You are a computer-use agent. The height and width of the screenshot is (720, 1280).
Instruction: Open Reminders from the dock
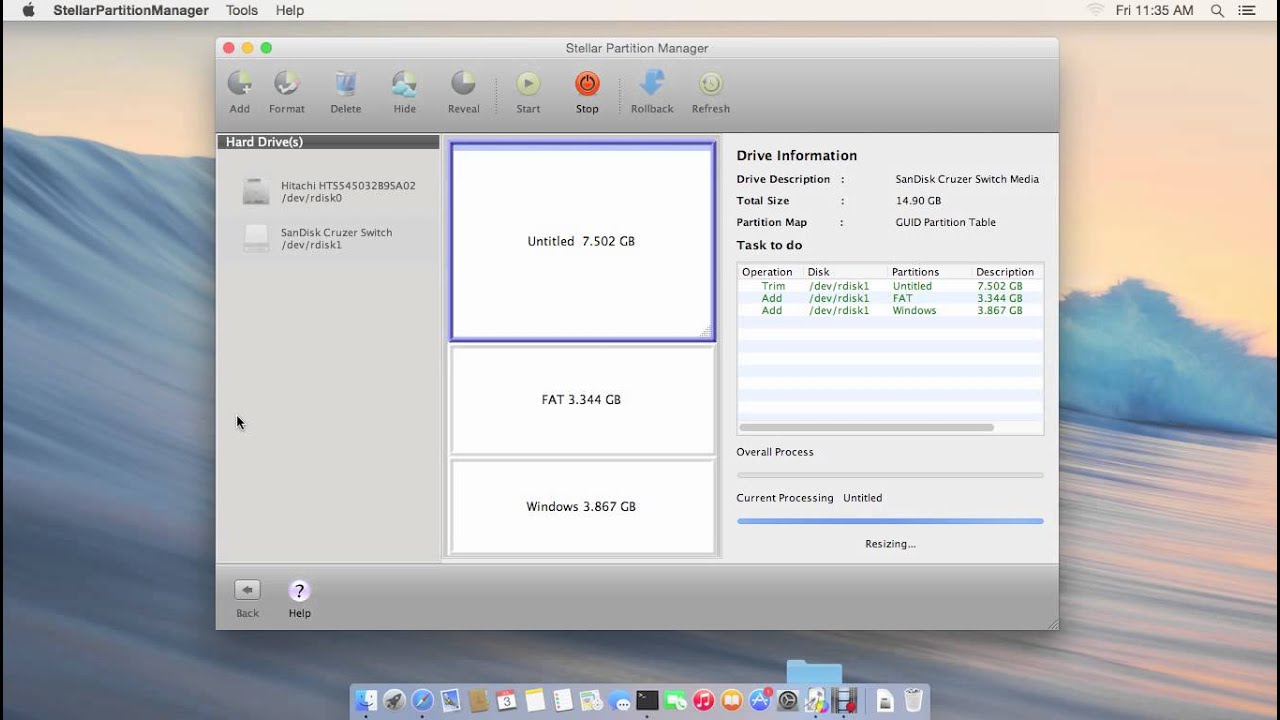pyautogui.click(x=563, y=700)
